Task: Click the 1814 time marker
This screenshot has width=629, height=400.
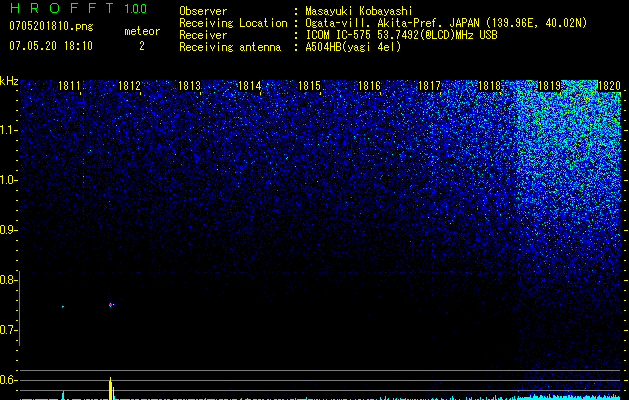Action: click(x=250, y=86)
